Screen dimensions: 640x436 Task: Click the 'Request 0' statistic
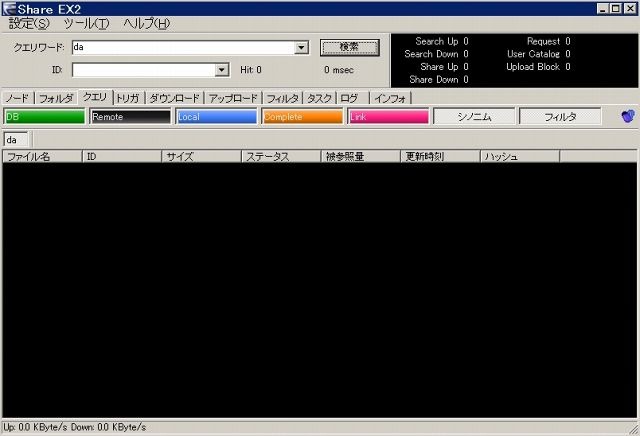549,41
